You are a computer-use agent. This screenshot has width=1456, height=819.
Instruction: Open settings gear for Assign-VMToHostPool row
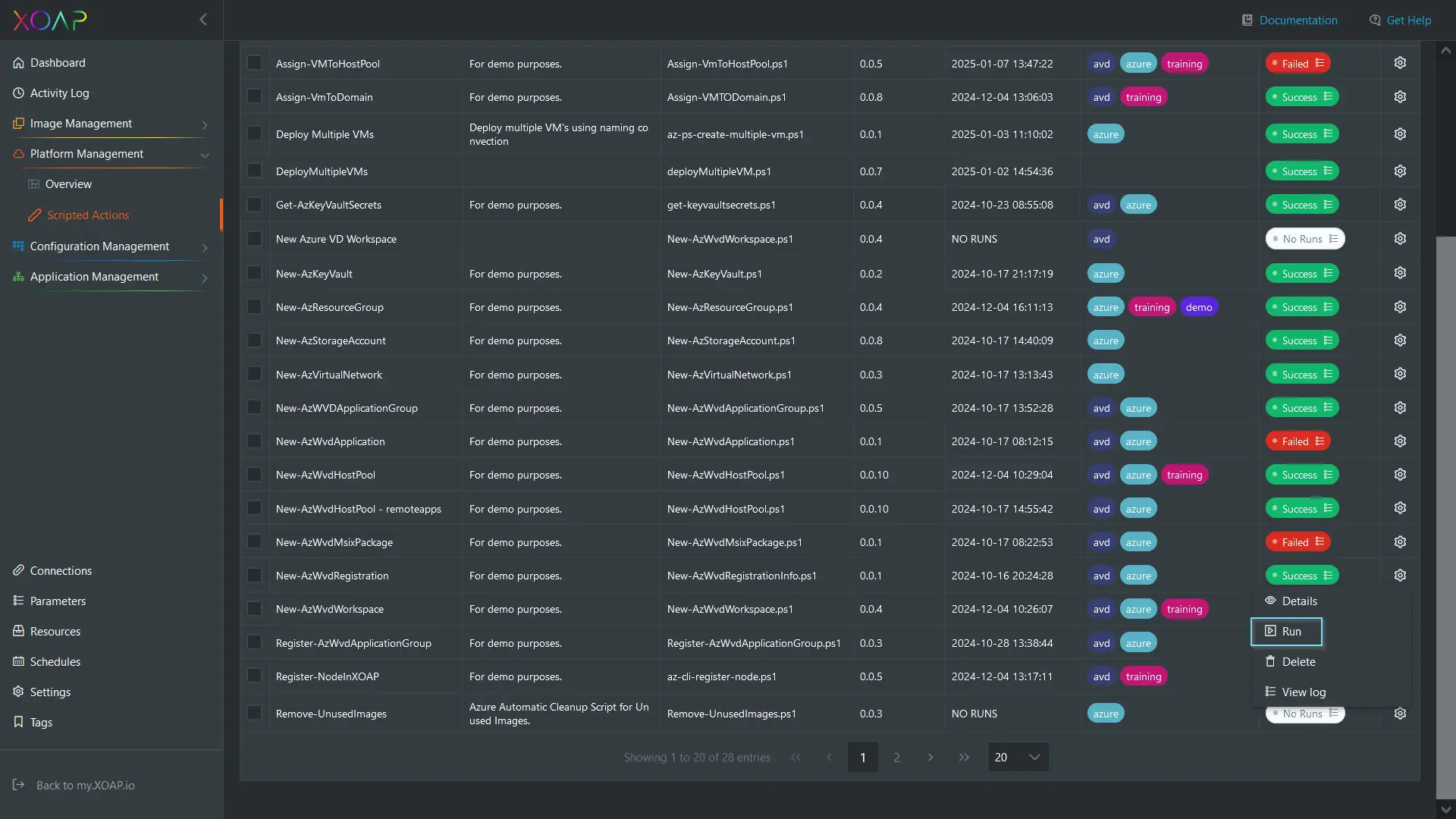pyautogui.click(x=1400, y=63)
